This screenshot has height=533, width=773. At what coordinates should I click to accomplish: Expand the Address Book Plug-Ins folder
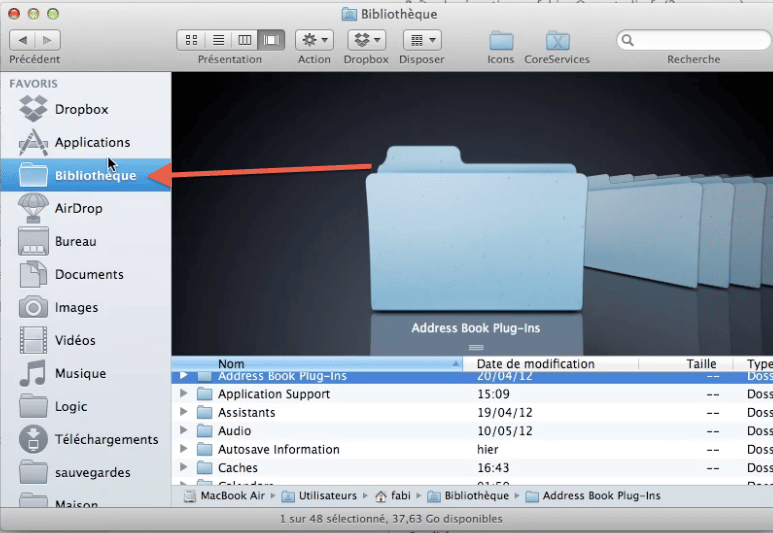[x=183, y=375]
